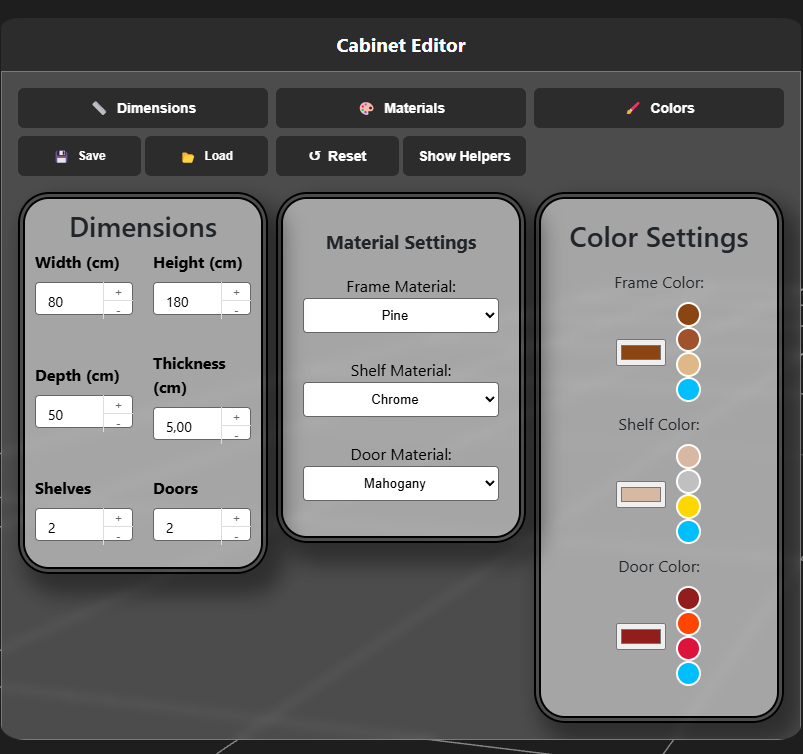Click the Load button
The image size is (803, 754).
tap(206, 156)
